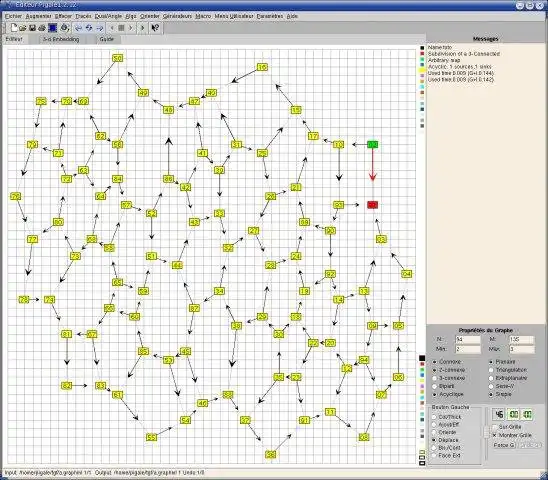Pick the green swatch in lower palette

click(422, 370)
